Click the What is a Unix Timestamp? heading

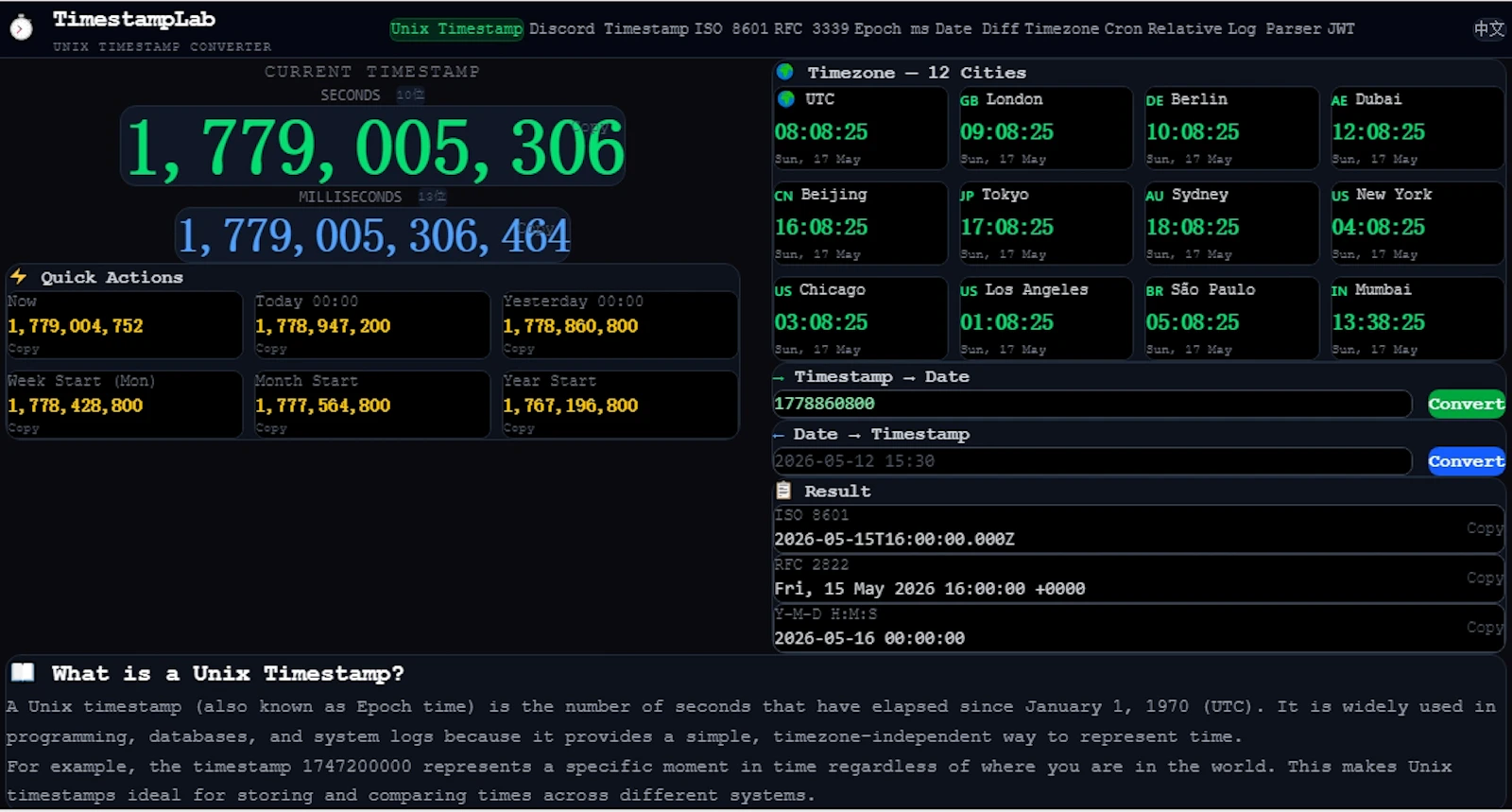point(228,674)
